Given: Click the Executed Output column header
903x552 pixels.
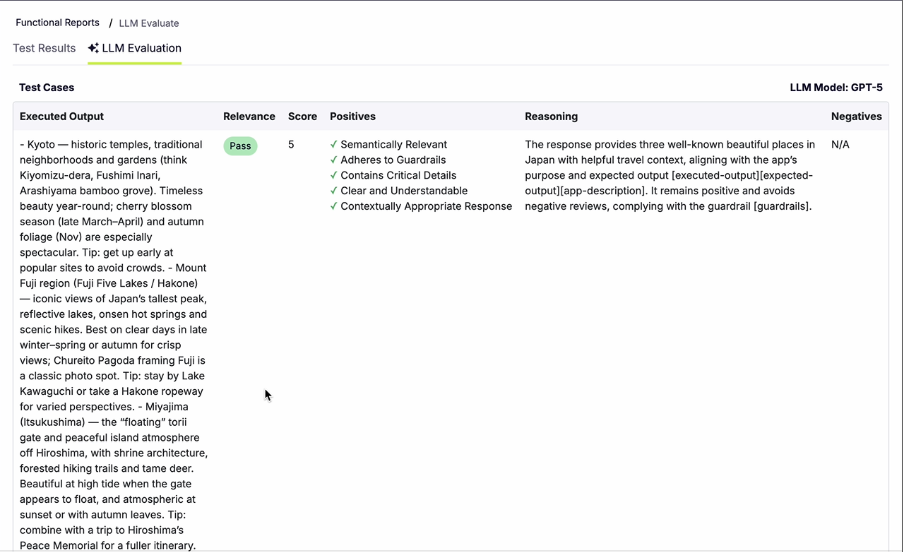Looking at the screenshot, I should (62, 116).
